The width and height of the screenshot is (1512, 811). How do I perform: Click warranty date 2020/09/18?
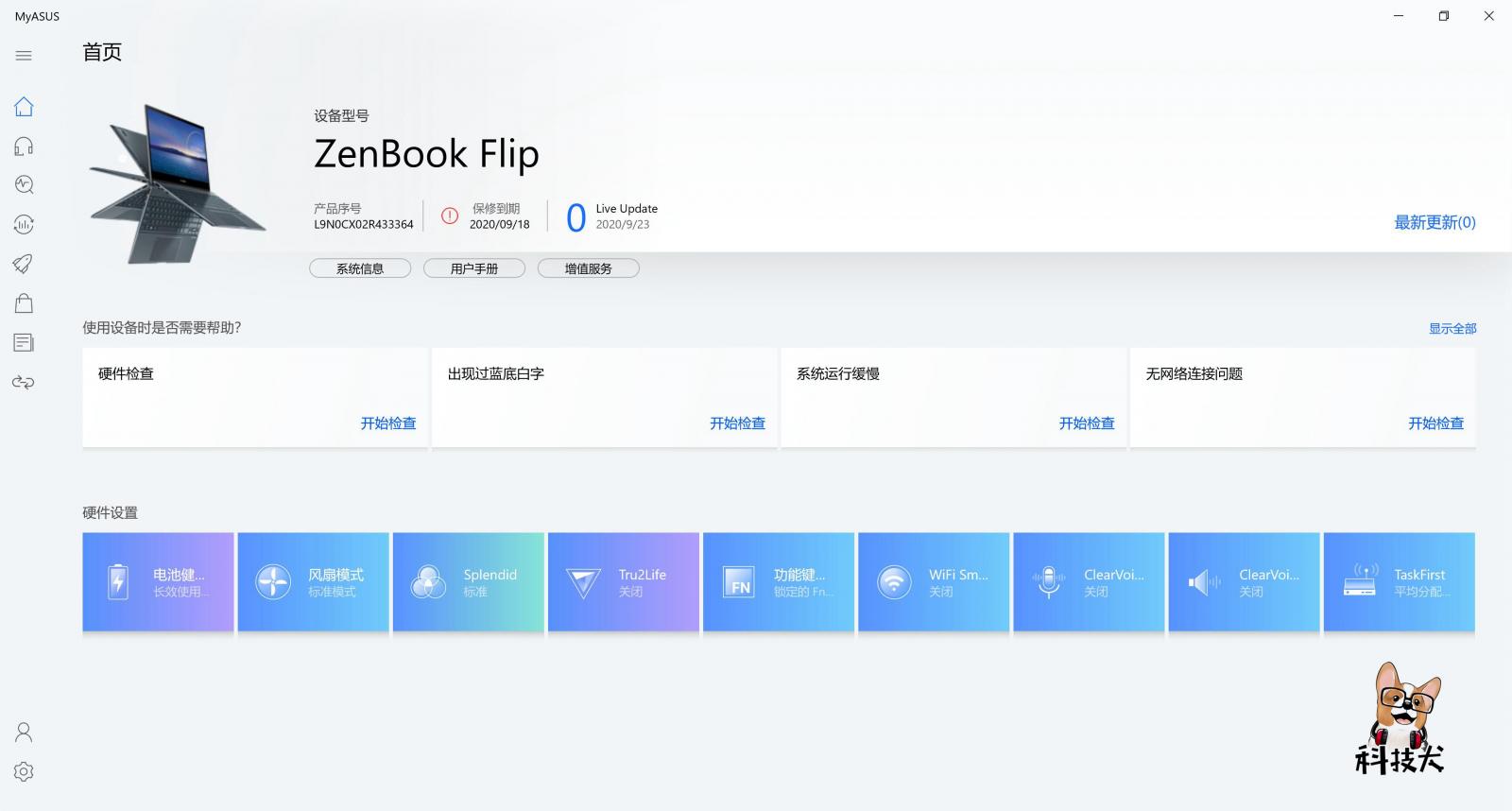[x=500, y=225]
